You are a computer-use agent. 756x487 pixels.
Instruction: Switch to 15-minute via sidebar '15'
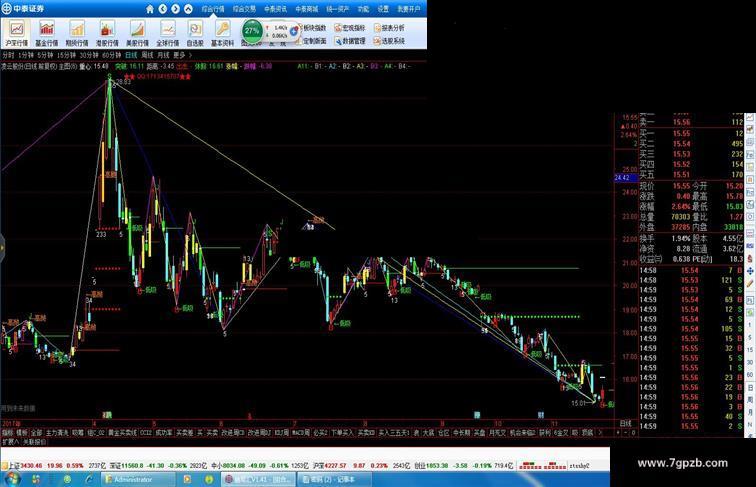[x=750, y=350]
